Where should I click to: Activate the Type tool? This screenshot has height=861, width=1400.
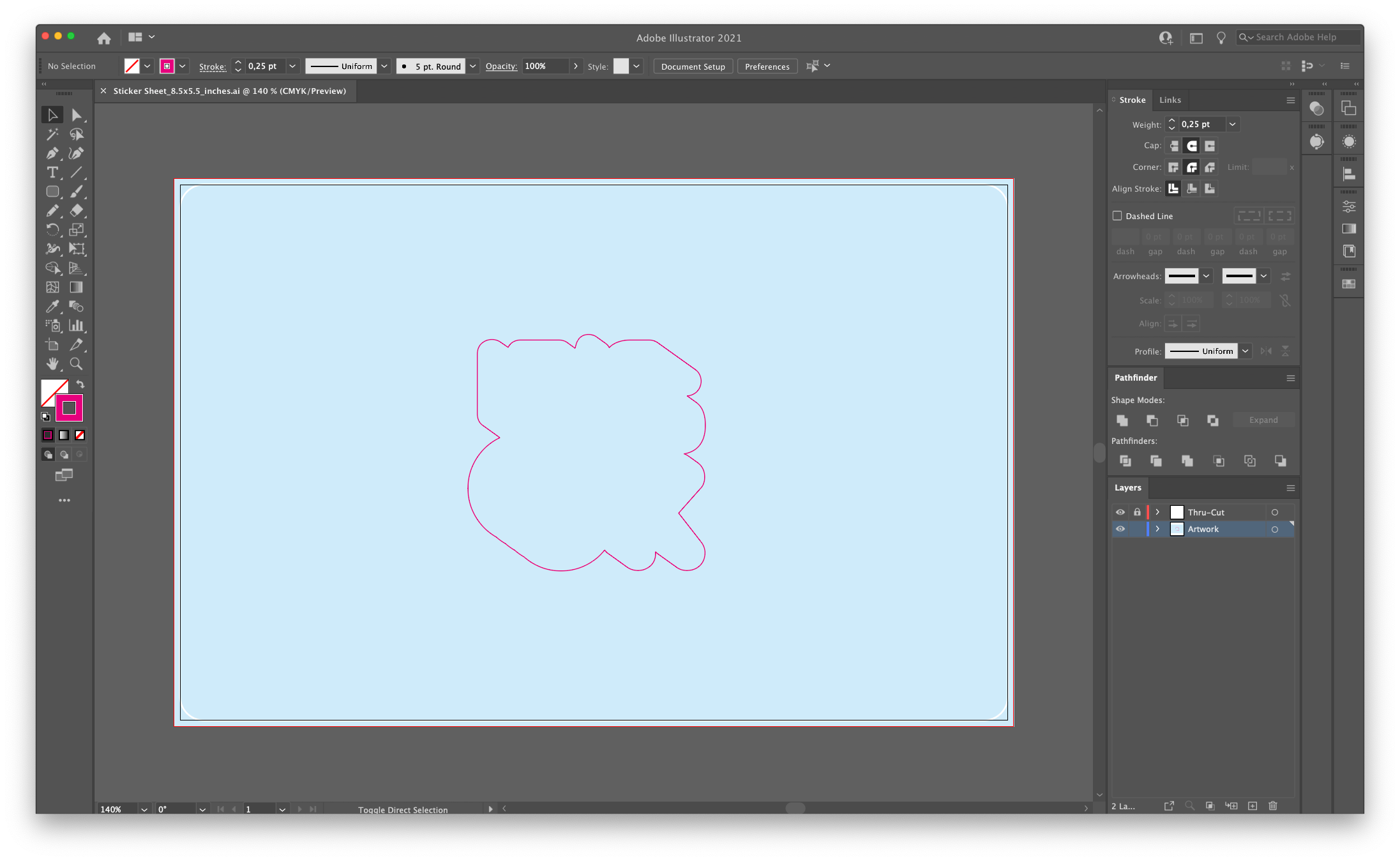click(52, 172)
